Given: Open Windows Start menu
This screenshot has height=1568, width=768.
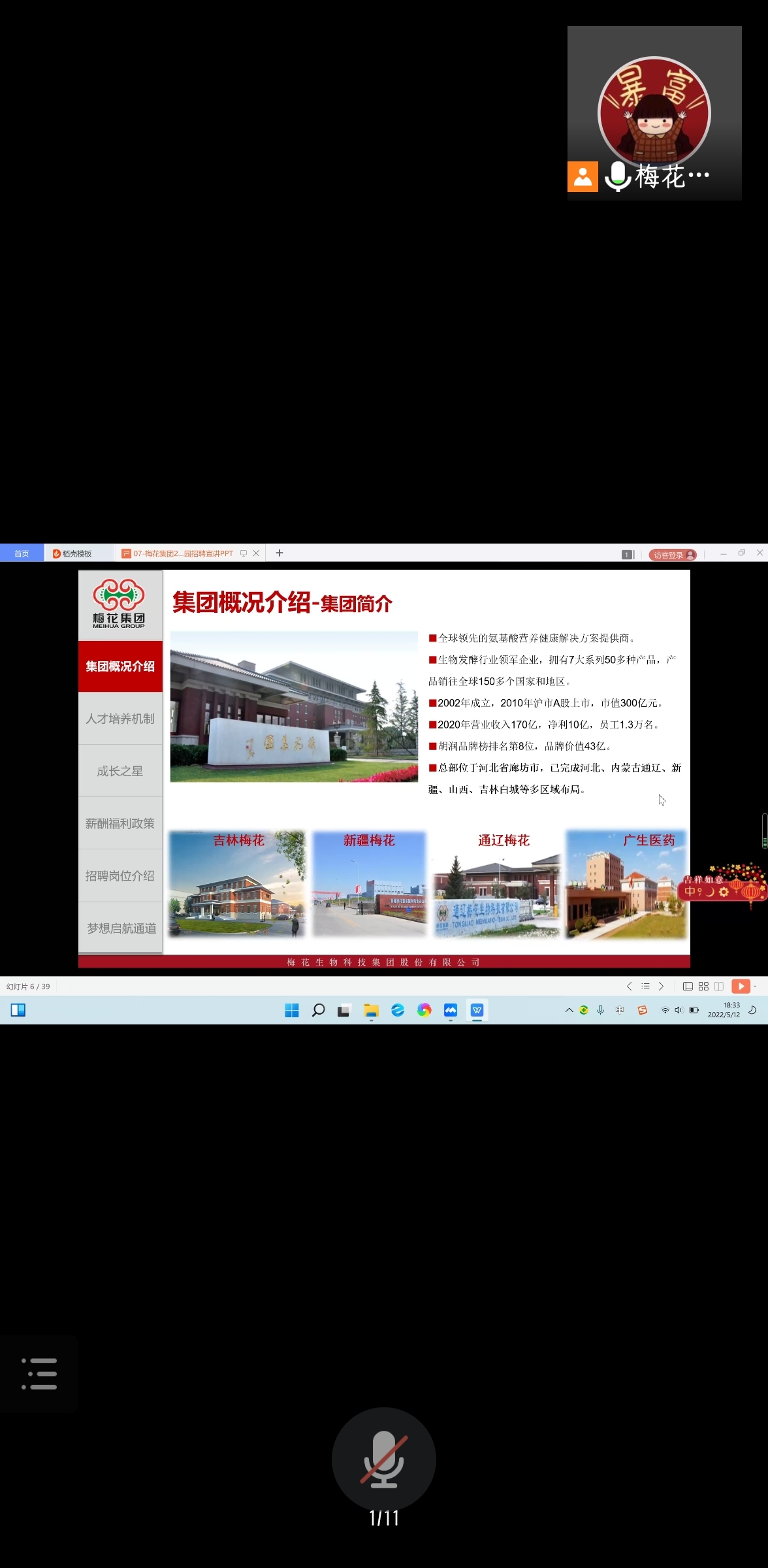Looking at the screenshot, I should [292, 1010].
